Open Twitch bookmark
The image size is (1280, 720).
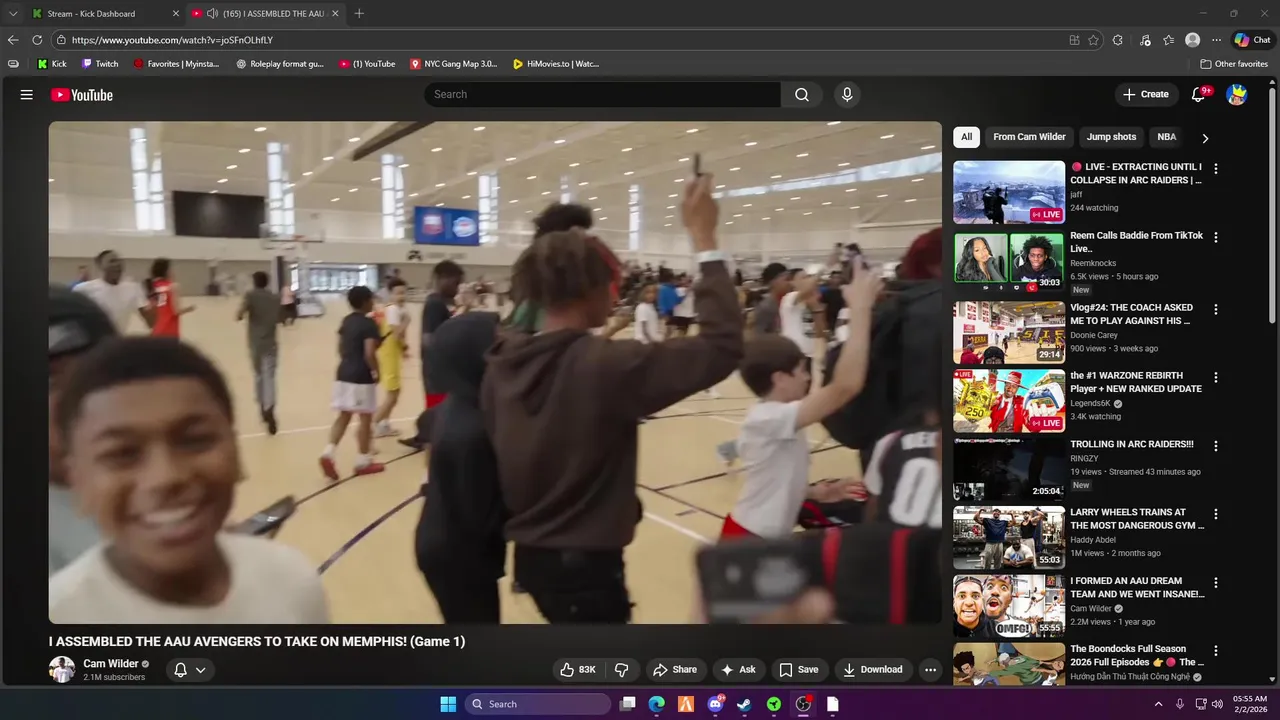tap(100, 64)
